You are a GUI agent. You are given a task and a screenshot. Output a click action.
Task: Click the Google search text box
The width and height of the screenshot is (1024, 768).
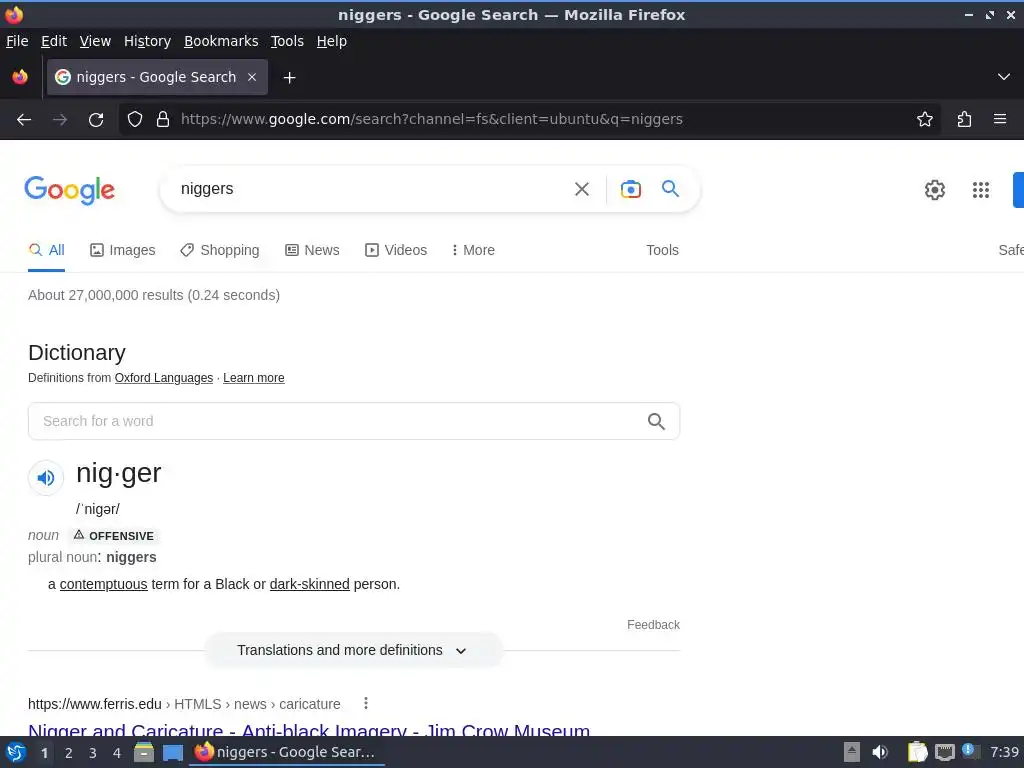pos(372,189)
